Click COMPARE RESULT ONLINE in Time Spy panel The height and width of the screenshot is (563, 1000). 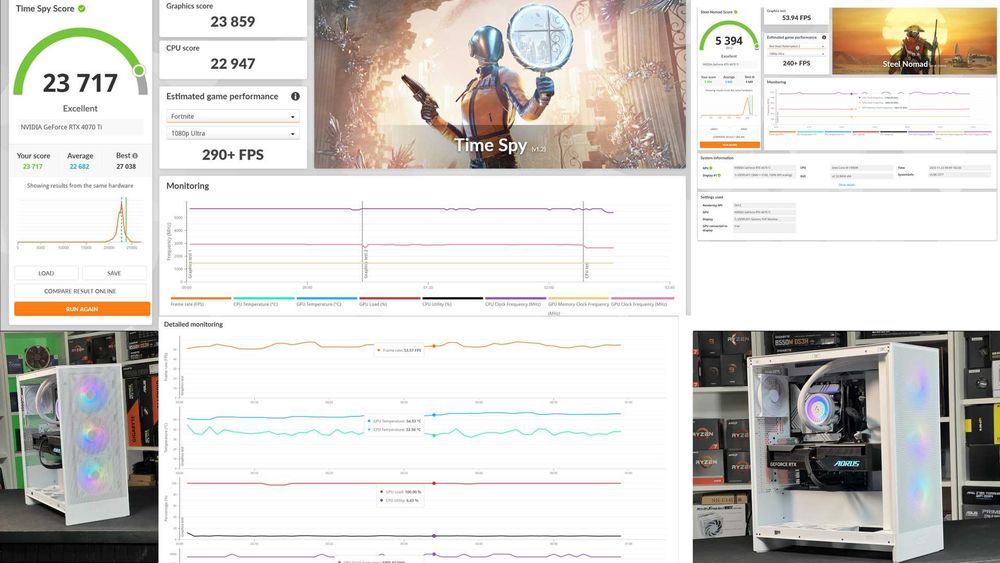click(80, 291)
